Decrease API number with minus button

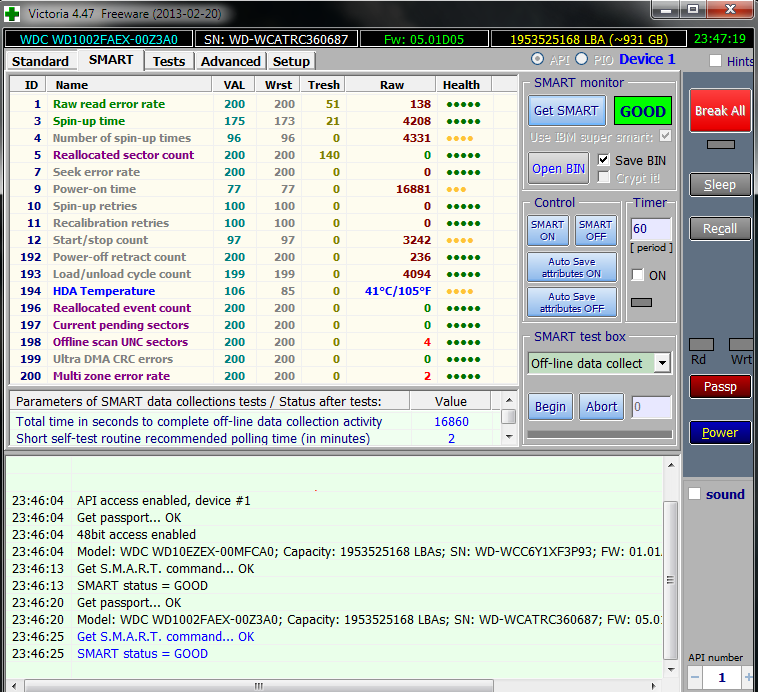[x=695, y=677]
